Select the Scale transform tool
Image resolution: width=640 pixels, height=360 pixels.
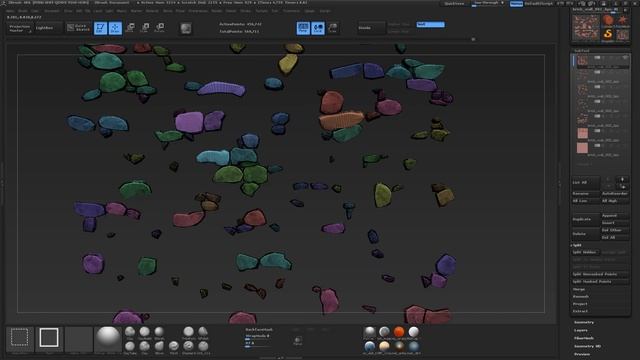(x=145, y=28)
